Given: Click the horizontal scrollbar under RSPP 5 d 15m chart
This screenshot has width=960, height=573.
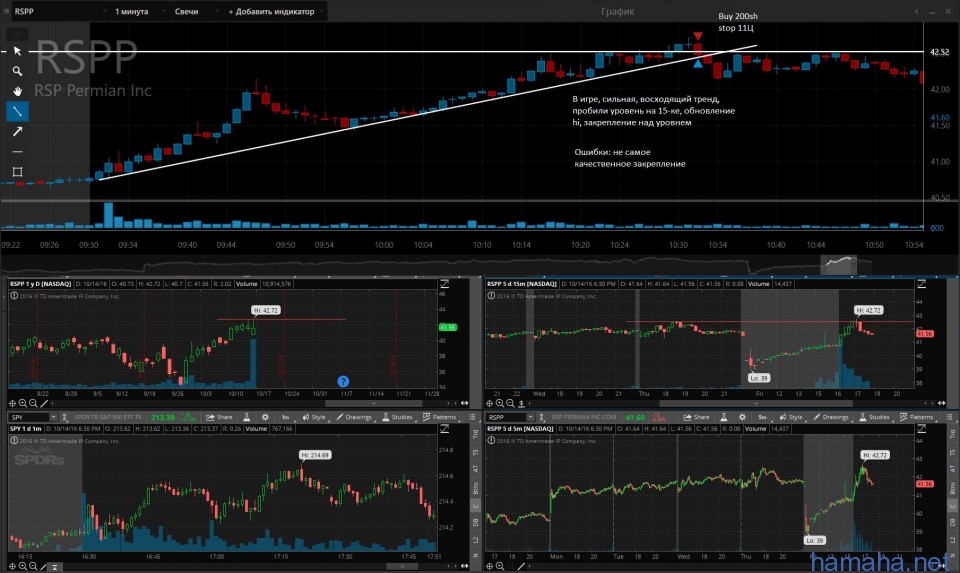Looking at the screenshot, I should point(756,403).
